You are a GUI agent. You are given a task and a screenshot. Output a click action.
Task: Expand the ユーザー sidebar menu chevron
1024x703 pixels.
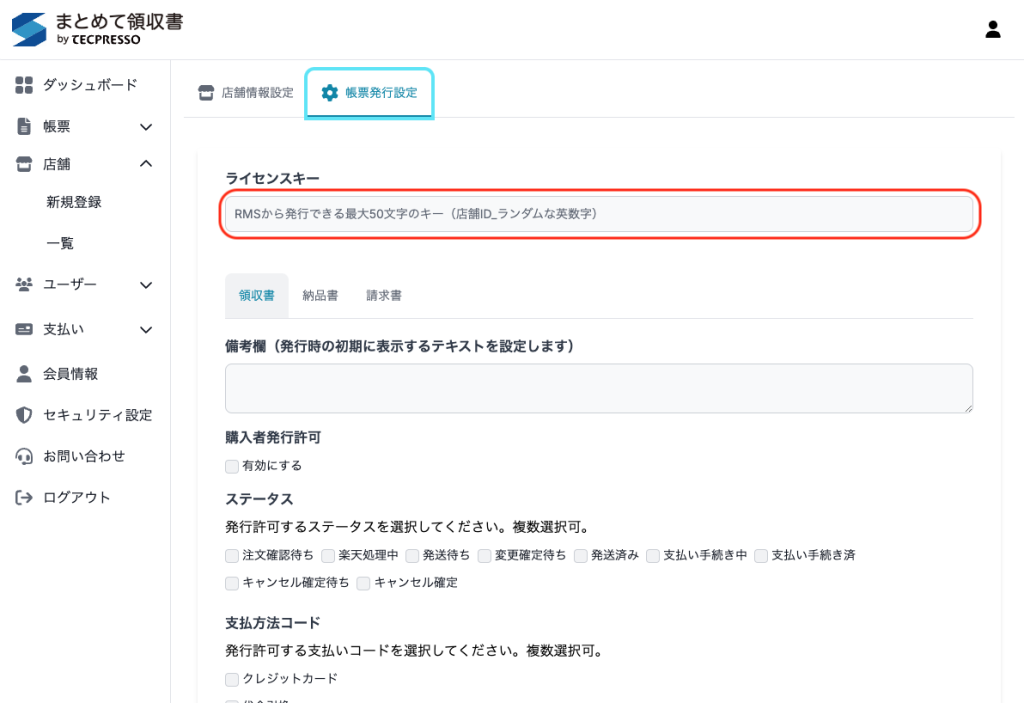pyautogui.click(x=146, y=285)
